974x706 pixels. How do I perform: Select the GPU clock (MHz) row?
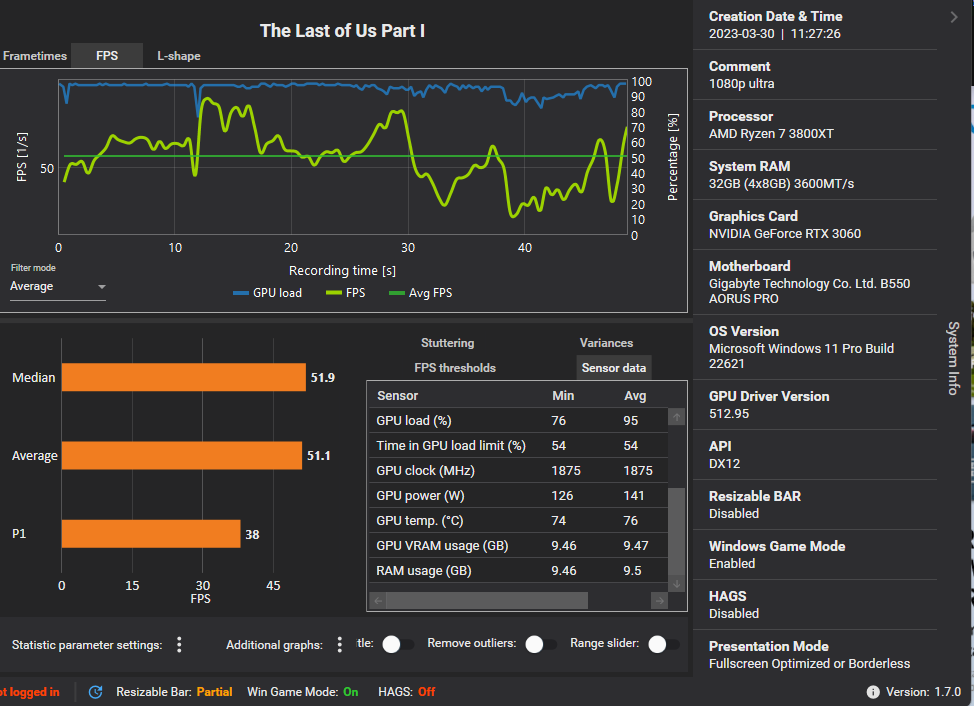tap(518, 471)
